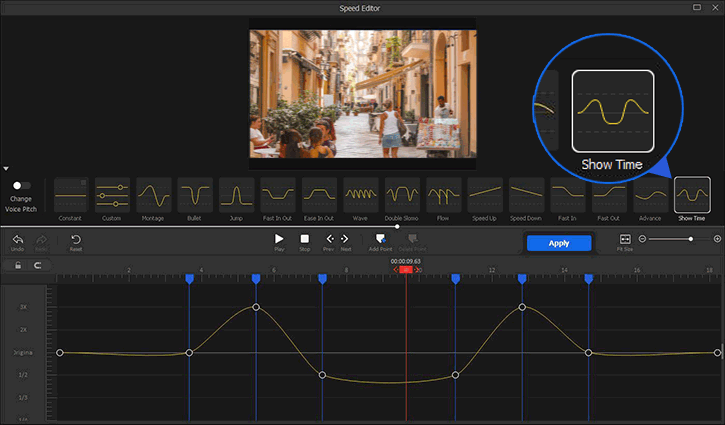Select the Custom speed preset
Image resolution: width=725 pixels, height=425 pixels.
[x=112, y=195]
